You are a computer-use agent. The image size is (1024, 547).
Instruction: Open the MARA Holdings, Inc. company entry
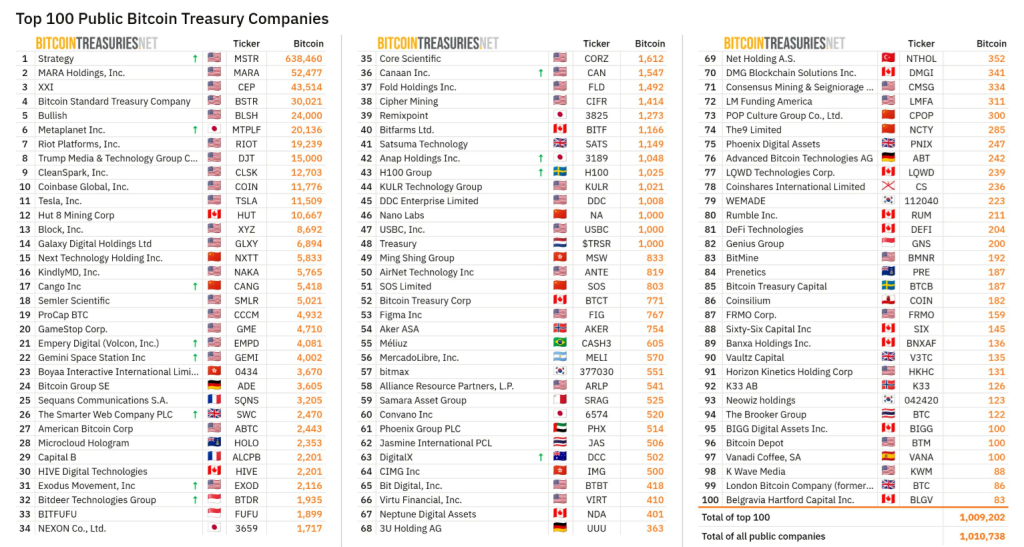pyautogui.click(x=81, y=72)
